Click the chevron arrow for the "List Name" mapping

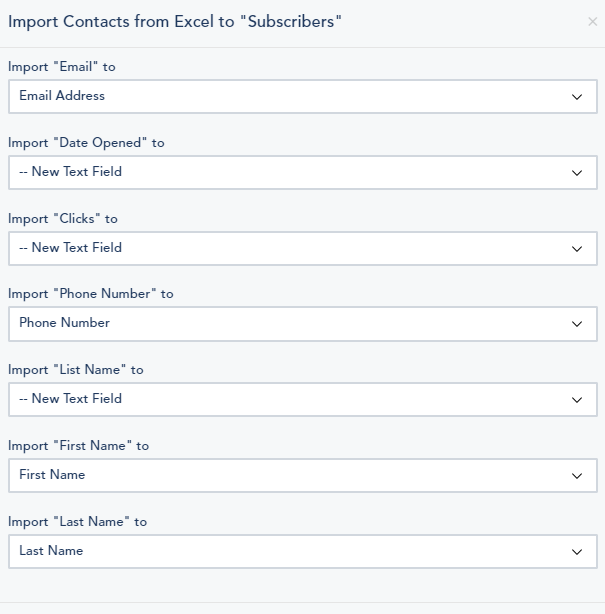[577, 400]
